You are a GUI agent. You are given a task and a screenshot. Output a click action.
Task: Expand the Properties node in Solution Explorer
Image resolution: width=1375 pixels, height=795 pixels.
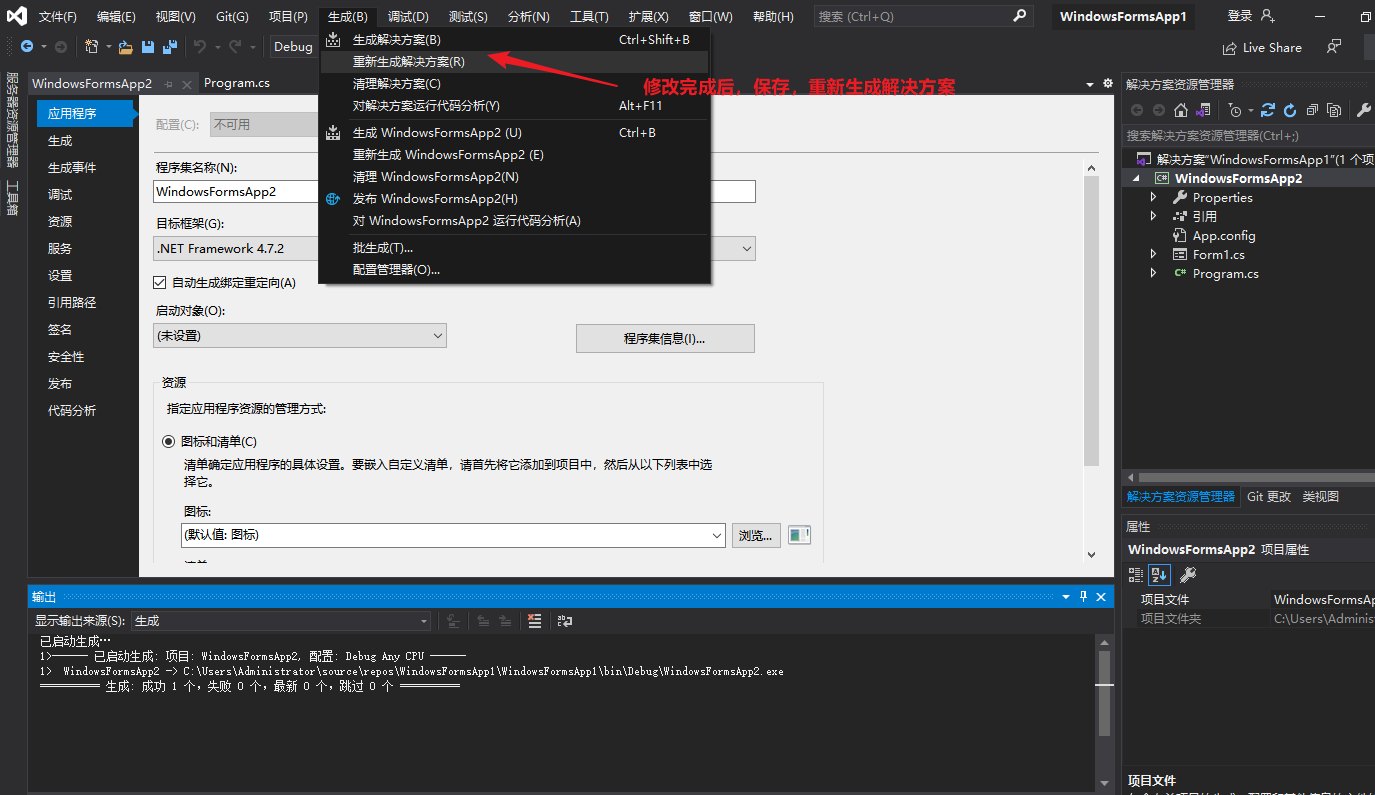point(1153,198)
